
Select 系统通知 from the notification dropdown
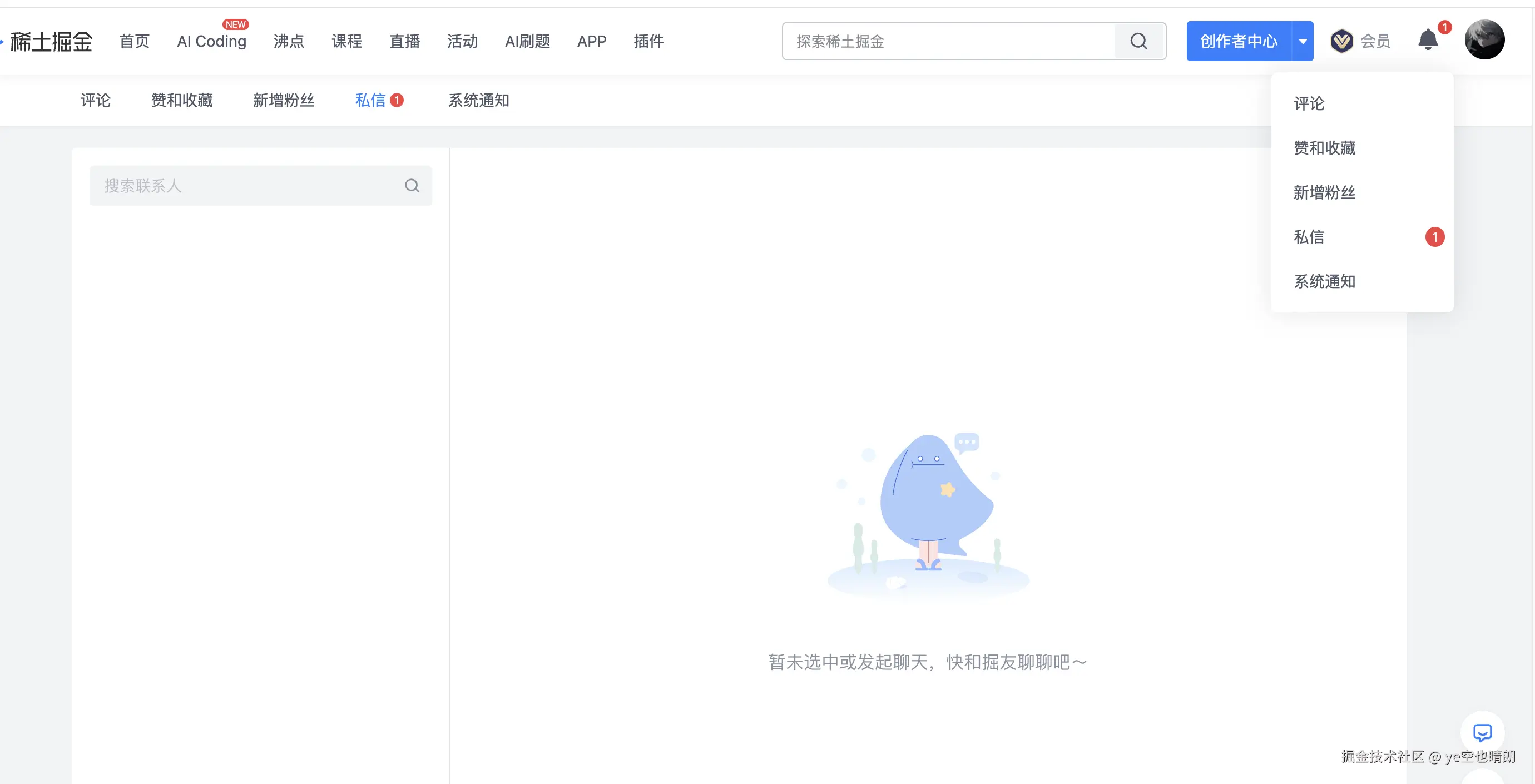pos(1325,281)
